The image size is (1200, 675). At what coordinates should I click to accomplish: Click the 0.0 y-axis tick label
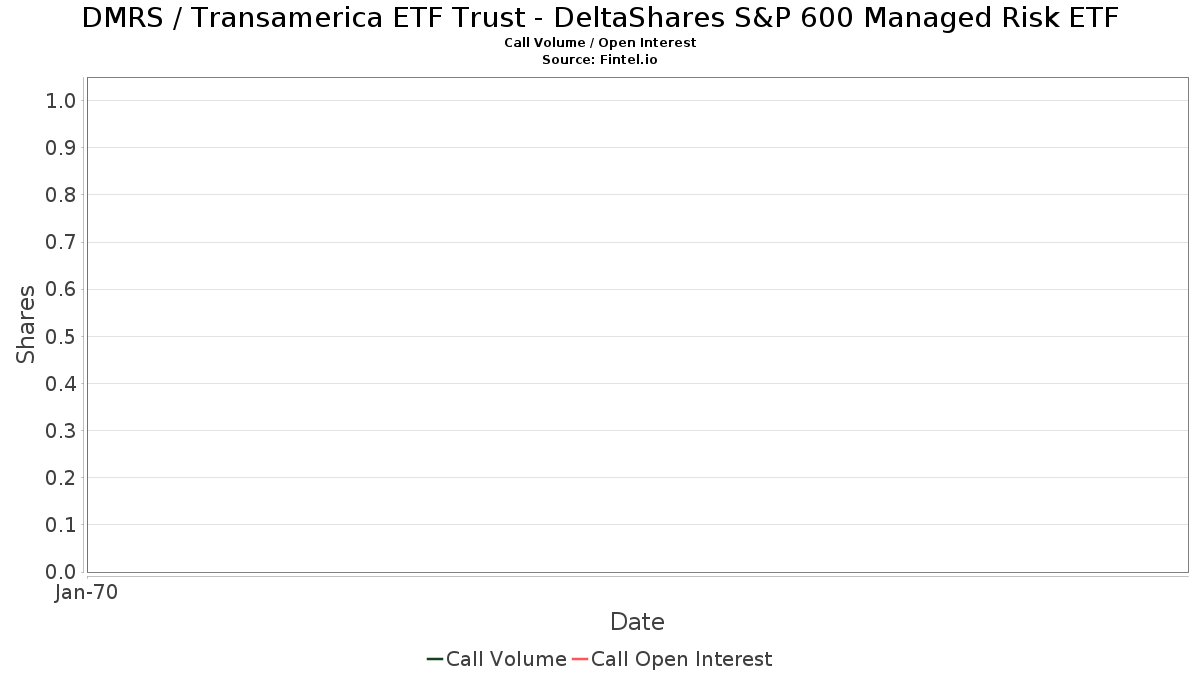click(x=61, y=572)
